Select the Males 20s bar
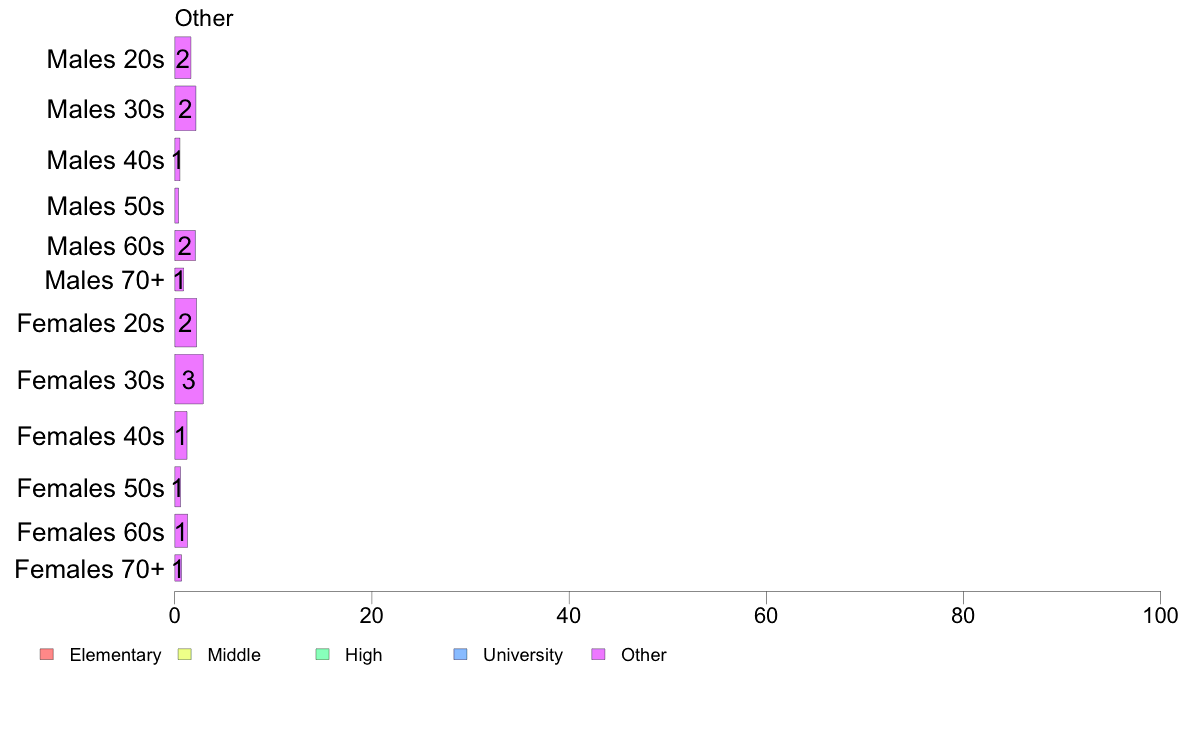 click(x=183, y=58)
